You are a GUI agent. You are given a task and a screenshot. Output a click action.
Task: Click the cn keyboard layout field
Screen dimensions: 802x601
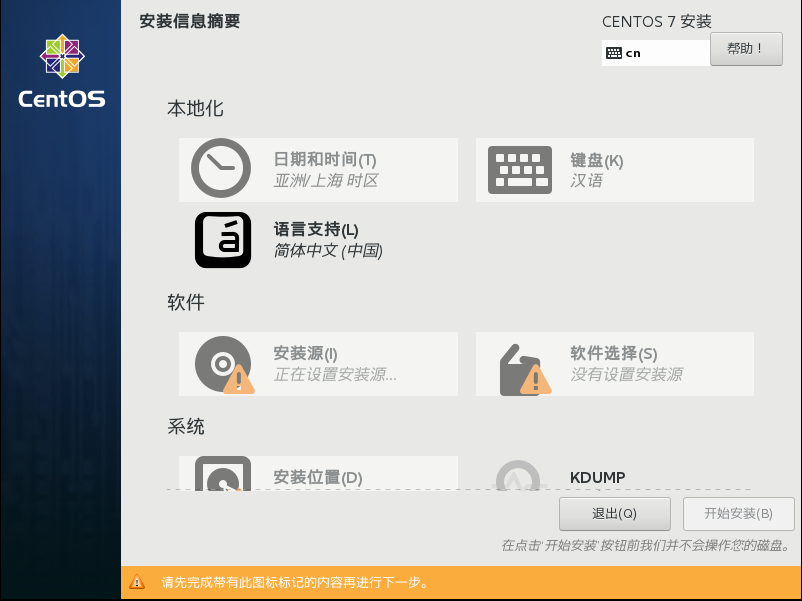[656, 53]
